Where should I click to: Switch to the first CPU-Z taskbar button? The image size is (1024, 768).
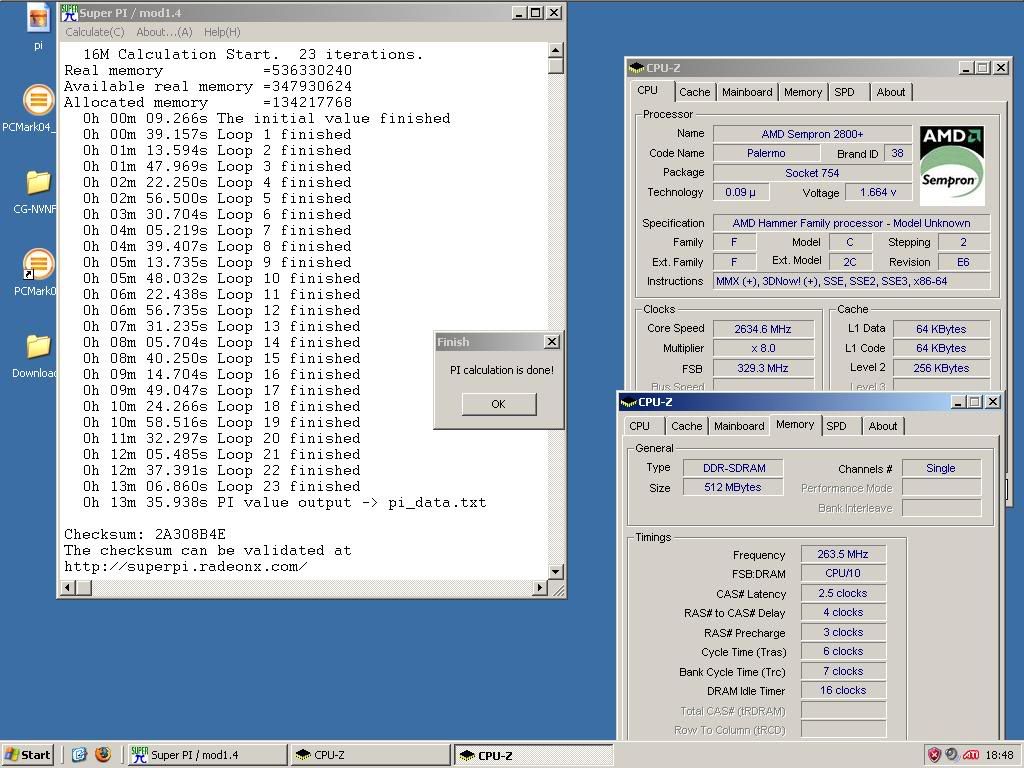[x=370, y=755]
